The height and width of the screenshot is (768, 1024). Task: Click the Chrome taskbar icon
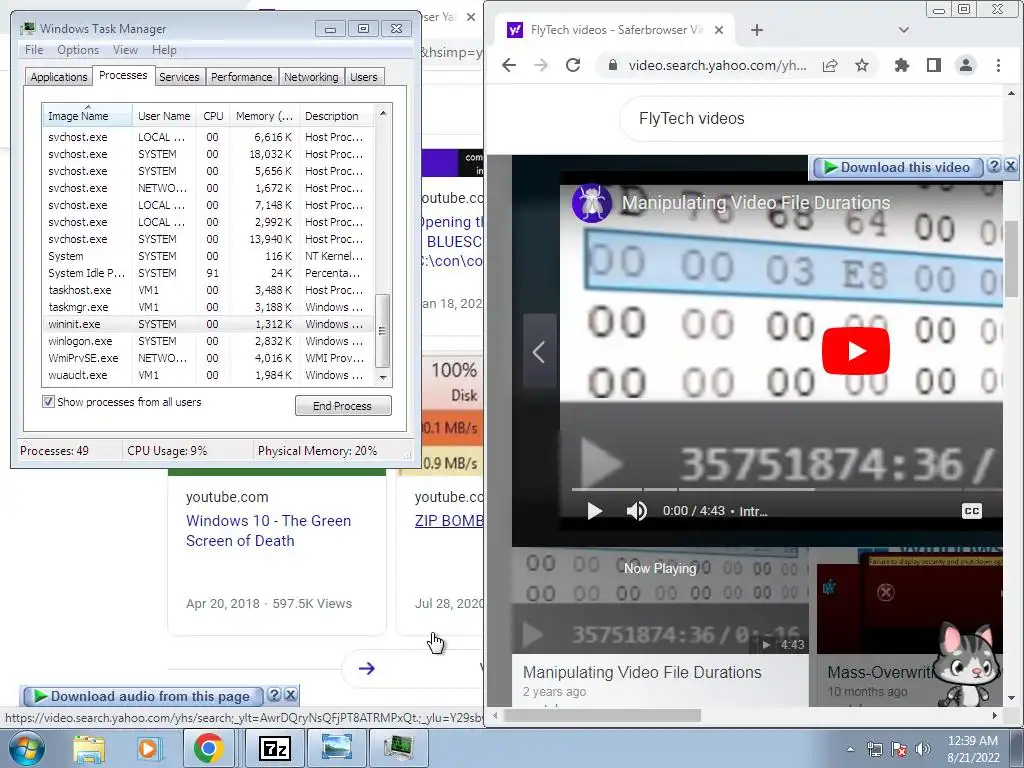click(x=208, y=748)
